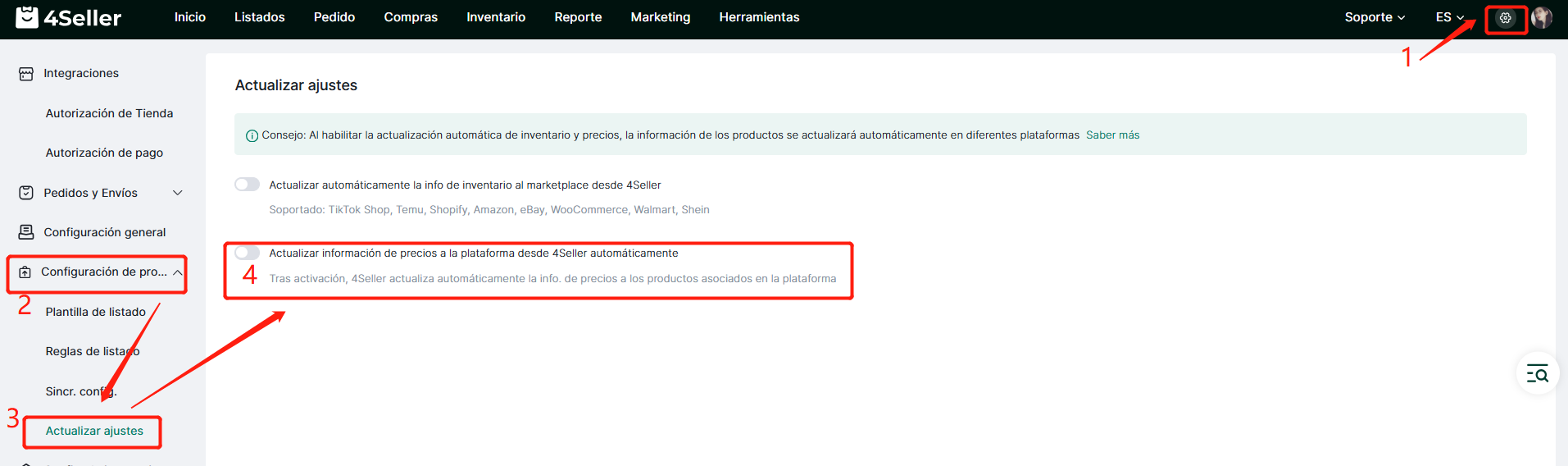
Task: Click the Saber más link
Action: tap(1112, 135)
